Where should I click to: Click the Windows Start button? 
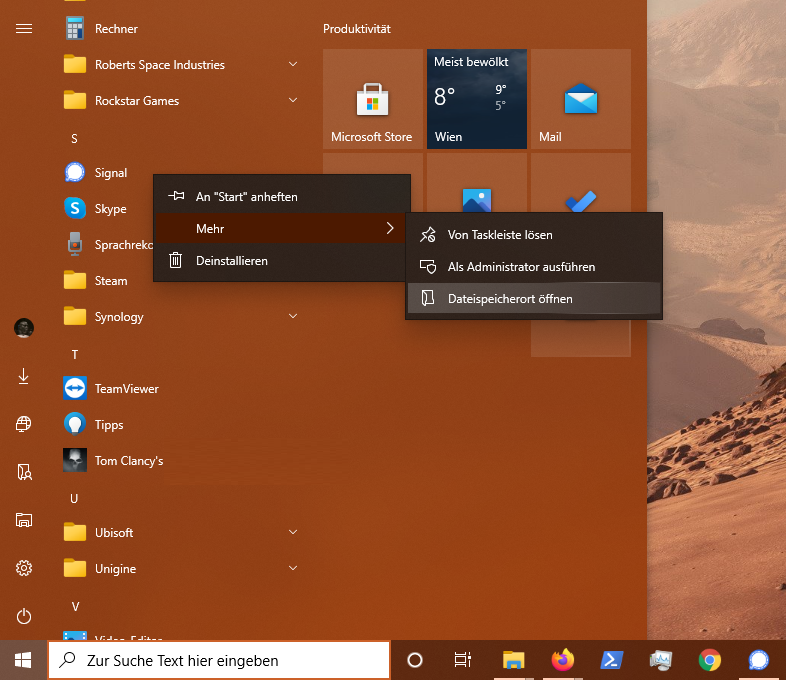(24, 660)
